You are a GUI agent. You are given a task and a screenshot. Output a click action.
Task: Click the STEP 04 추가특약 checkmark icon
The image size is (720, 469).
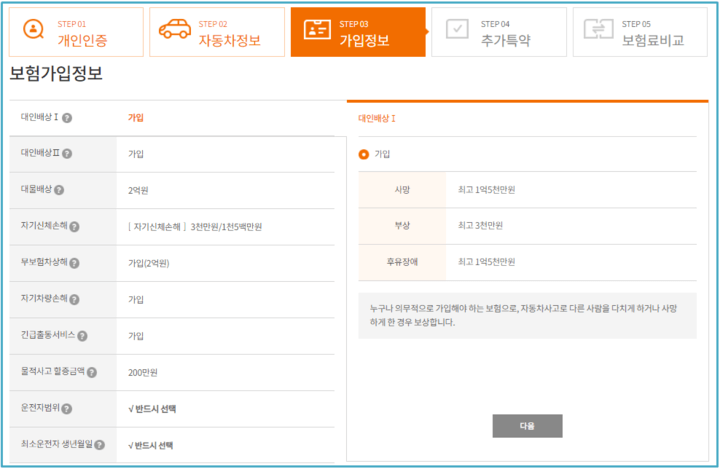tap(457, 29)
